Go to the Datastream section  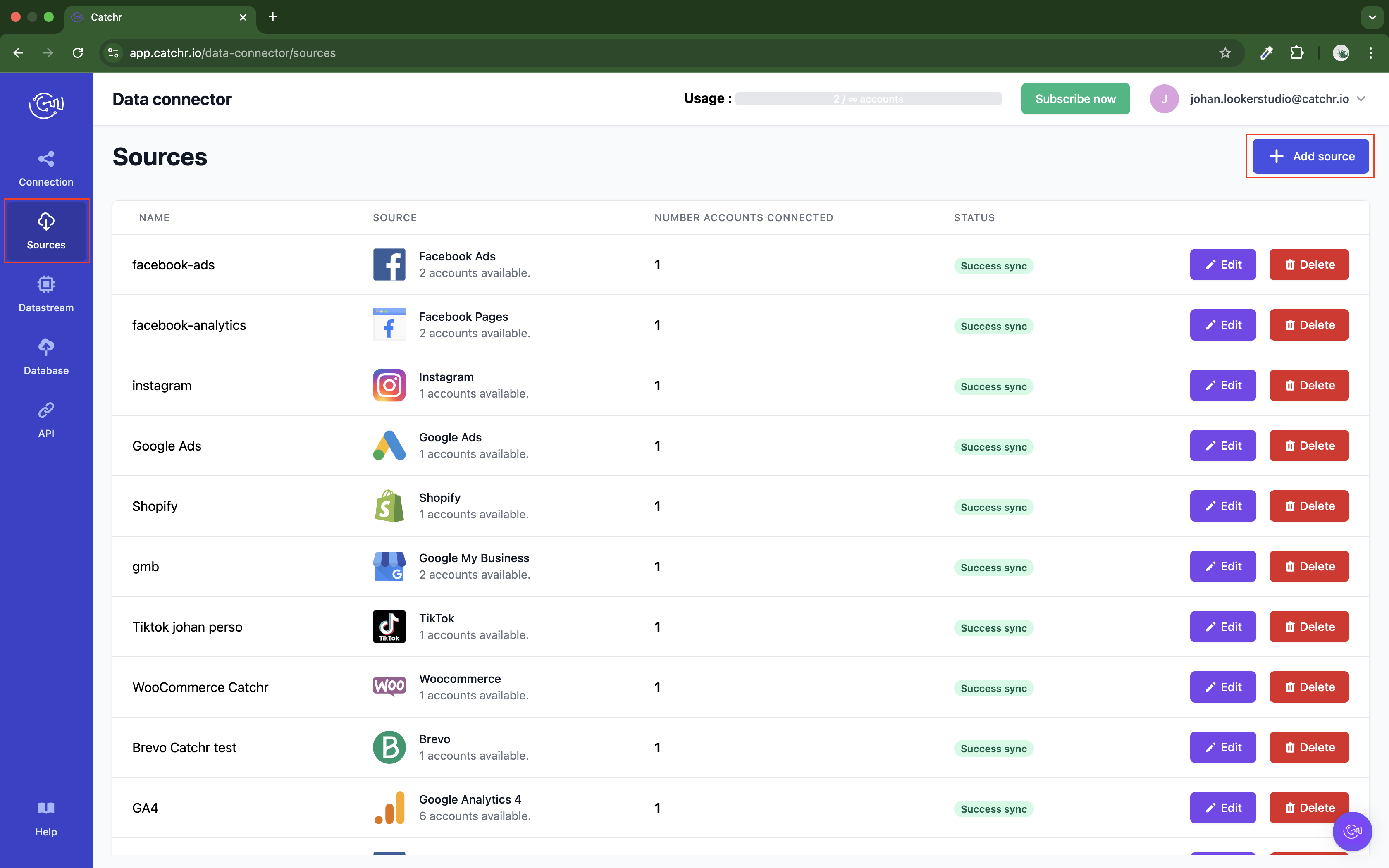(x=46, y=294)
